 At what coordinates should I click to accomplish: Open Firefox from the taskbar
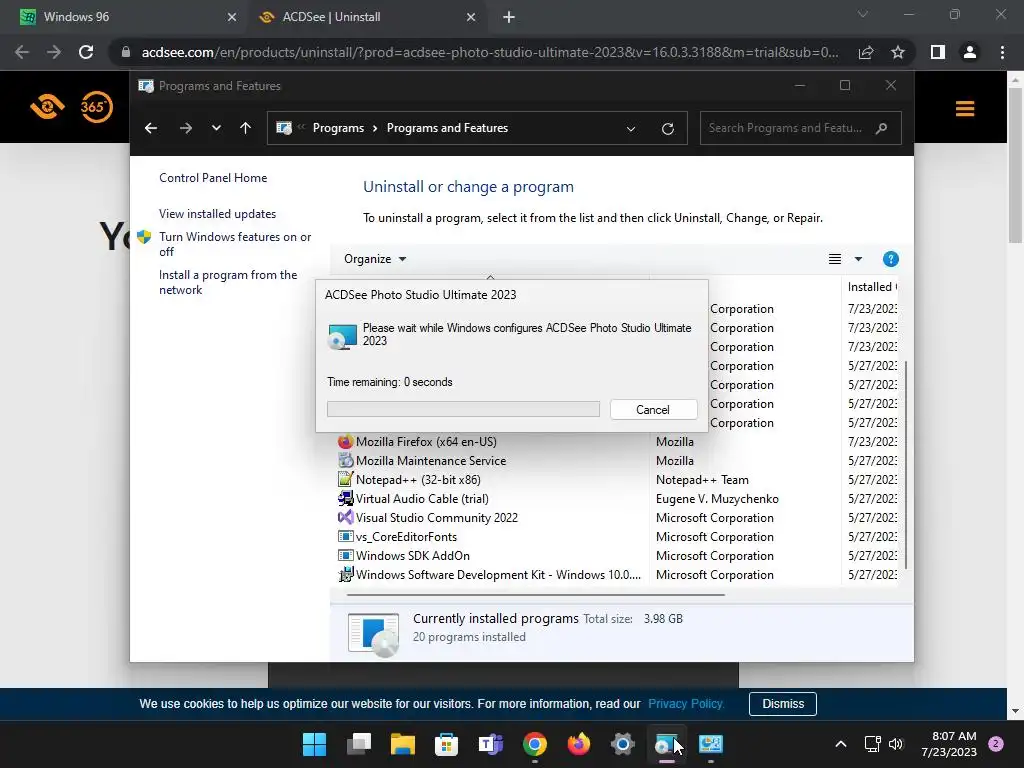pos(579,744)
